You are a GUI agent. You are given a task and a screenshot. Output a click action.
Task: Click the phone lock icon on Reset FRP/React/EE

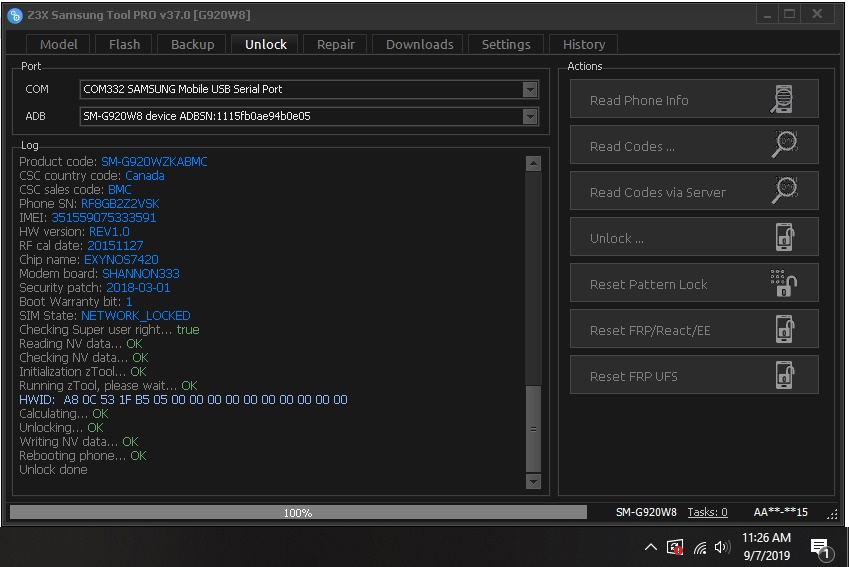click(785, 329)
